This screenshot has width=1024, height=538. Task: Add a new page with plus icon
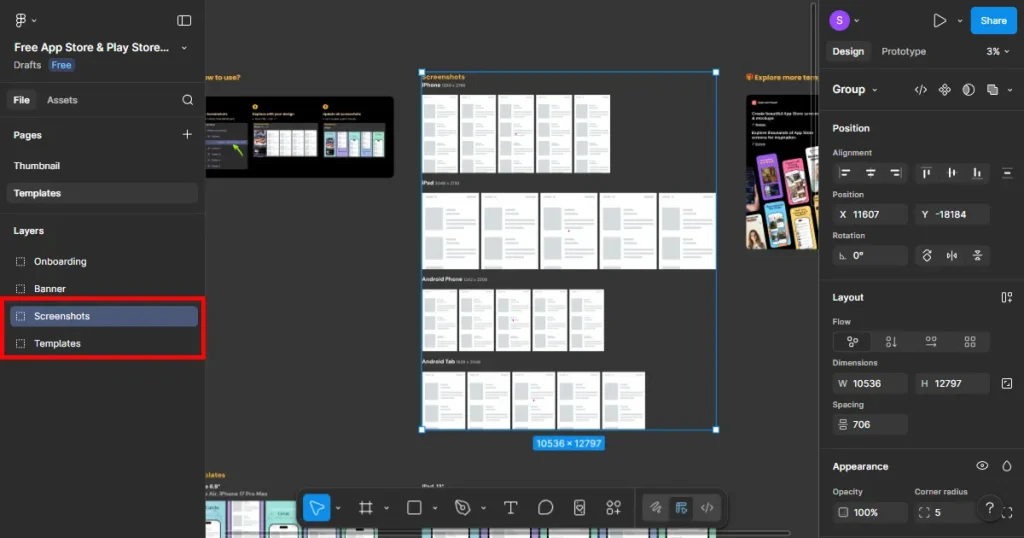click(x=187, y=134)
